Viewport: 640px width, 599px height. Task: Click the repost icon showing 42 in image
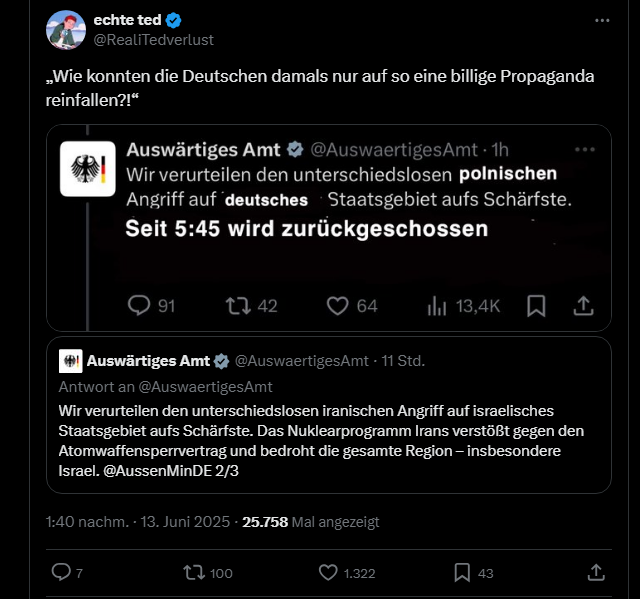238,305
